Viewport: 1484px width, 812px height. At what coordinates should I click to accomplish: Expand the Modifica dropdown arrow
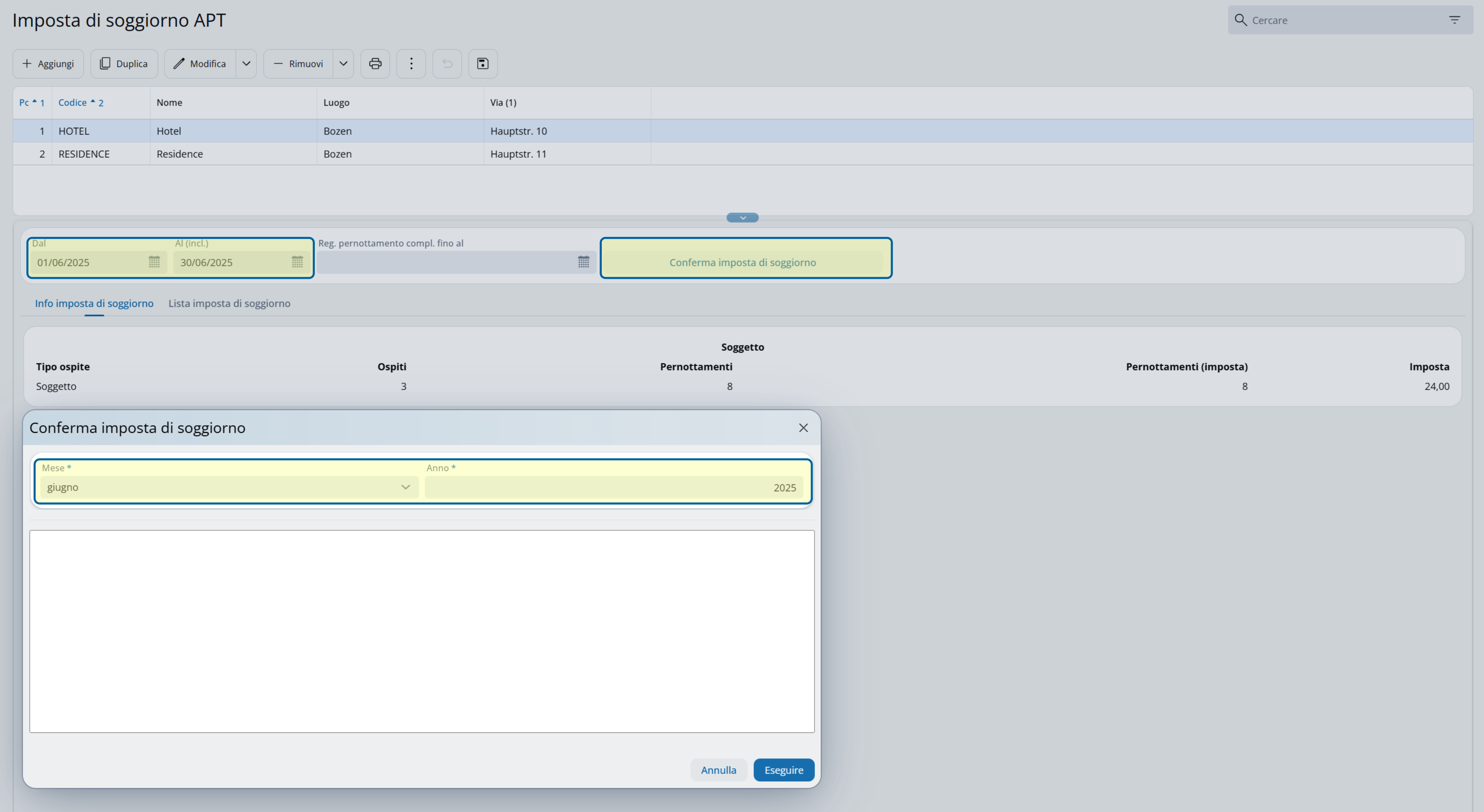pyautogui.click(x=246, y=64)
